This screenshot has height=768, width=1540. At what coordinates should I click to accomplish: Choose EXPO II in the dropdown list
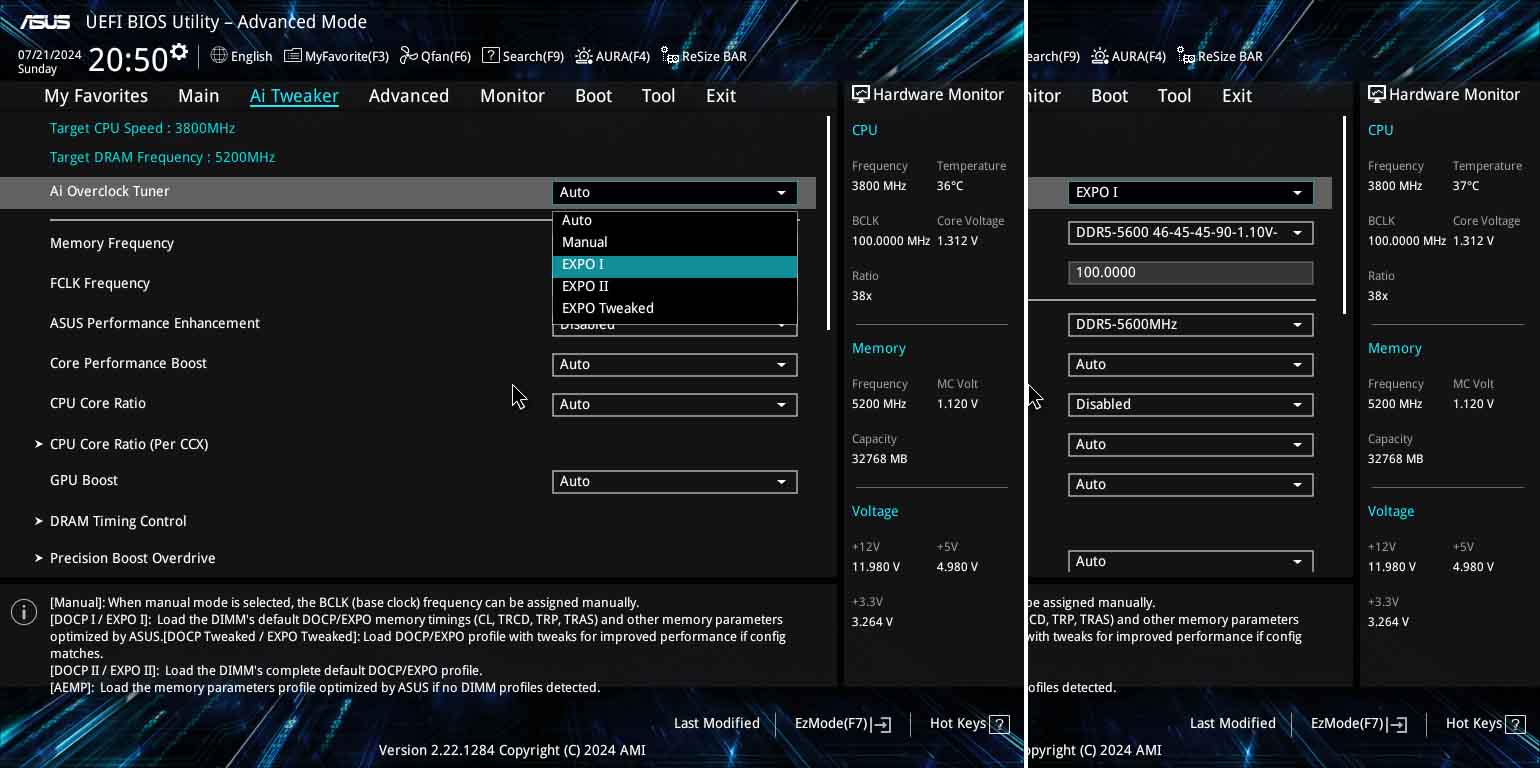(x=675, y=286)
